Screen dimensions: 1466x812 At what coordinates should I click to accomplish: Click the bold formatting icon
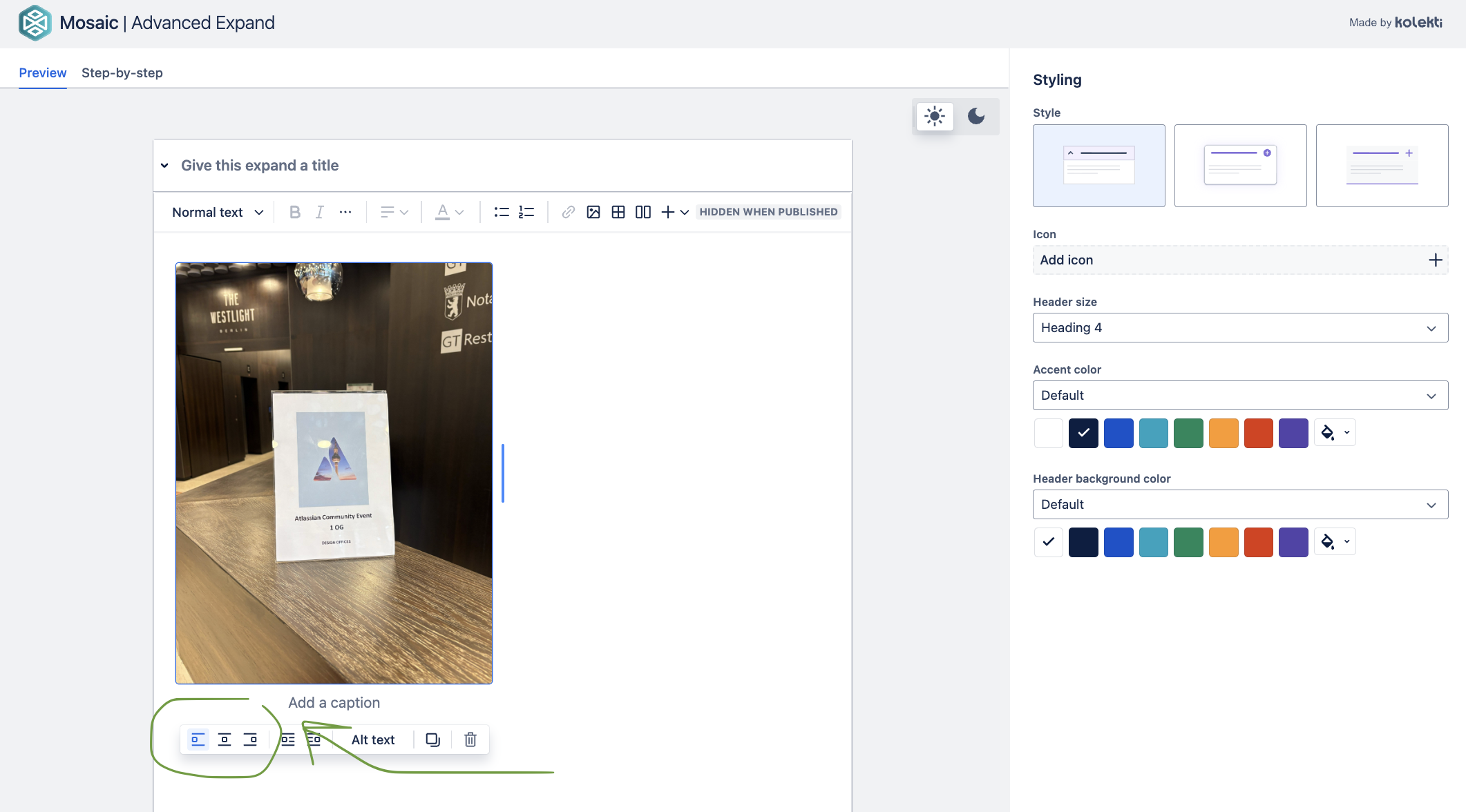(x=295, y=212)
